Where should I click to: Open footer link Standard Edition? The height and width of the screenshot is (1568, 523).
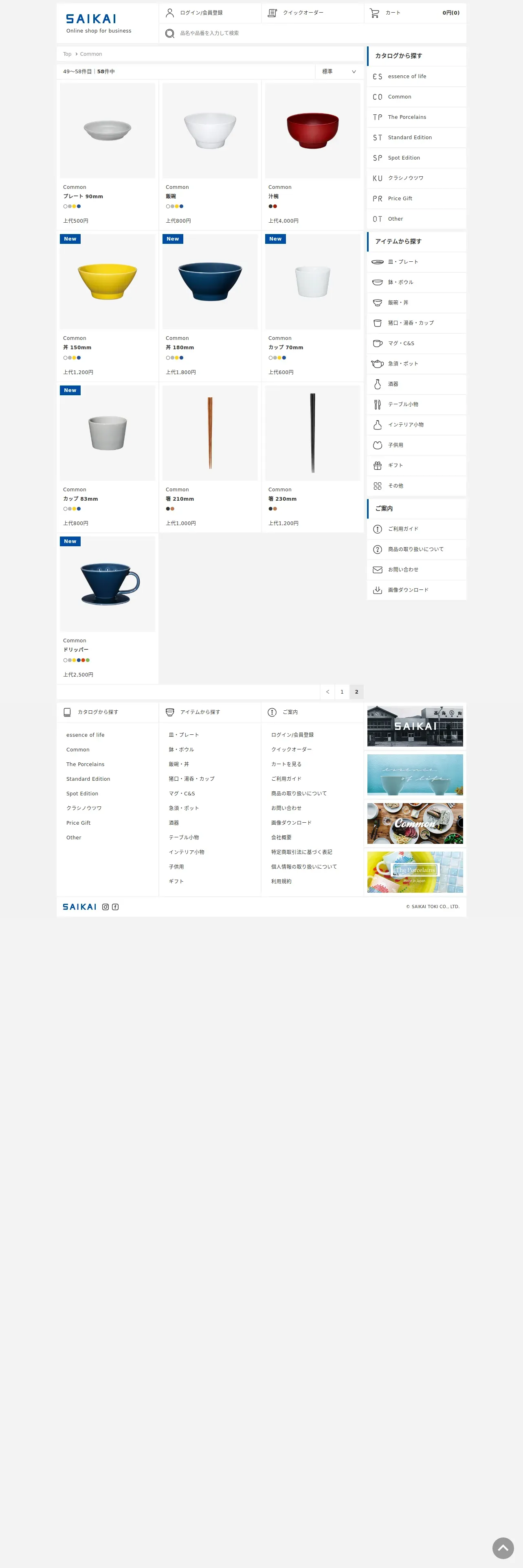[x=88, y=780]
